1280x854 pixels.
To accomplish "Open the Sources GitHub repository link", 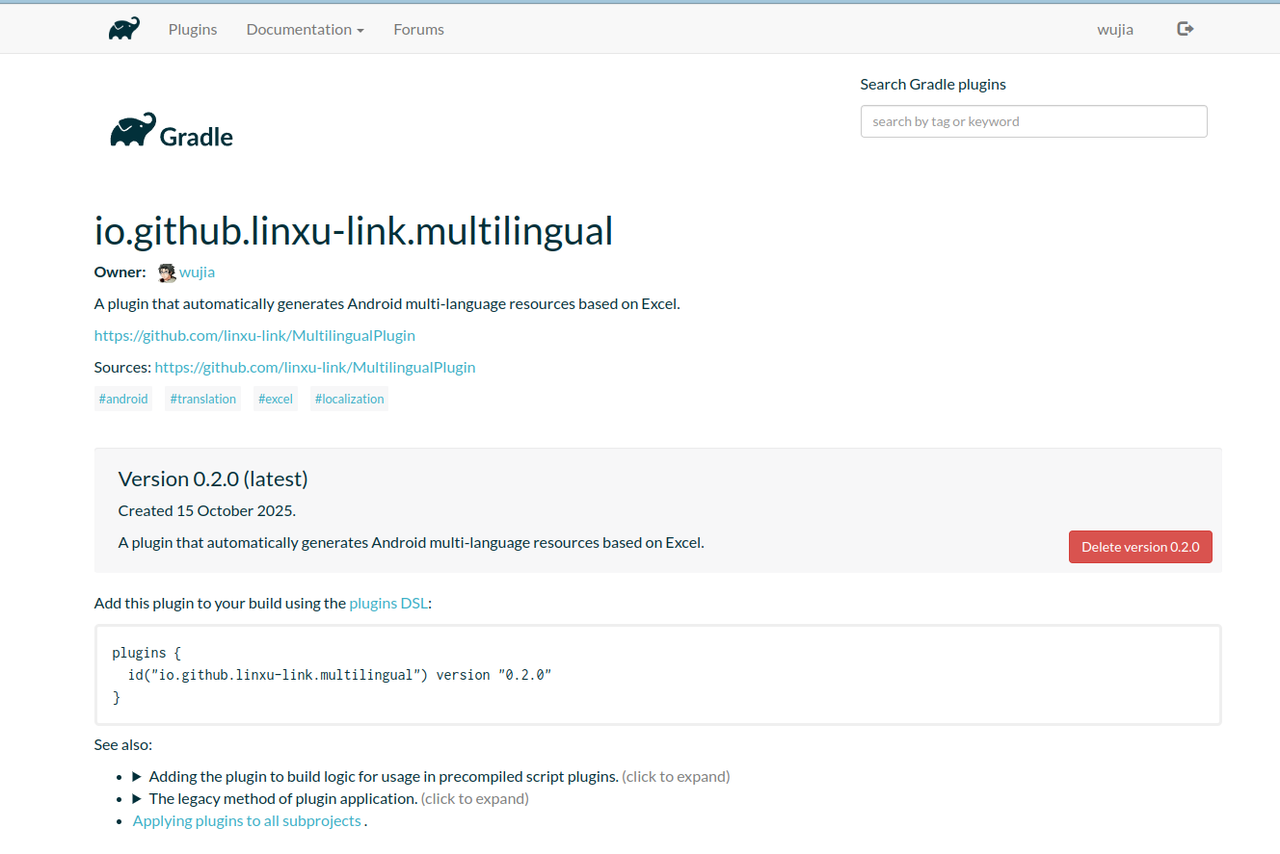I will pyautogui.click(x=315, y=367).
